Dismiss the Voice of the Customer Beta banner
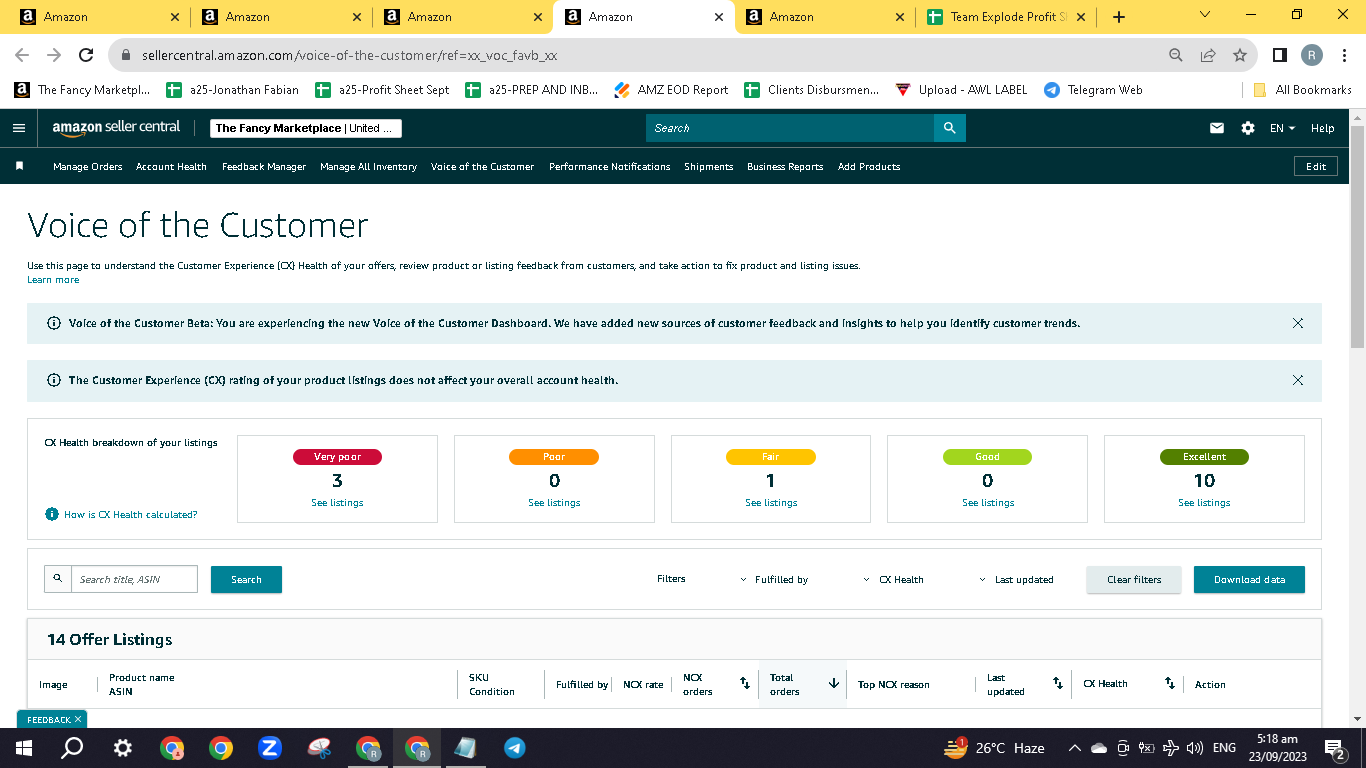This screenshot has height=768, width=1366. (1298, 323)
